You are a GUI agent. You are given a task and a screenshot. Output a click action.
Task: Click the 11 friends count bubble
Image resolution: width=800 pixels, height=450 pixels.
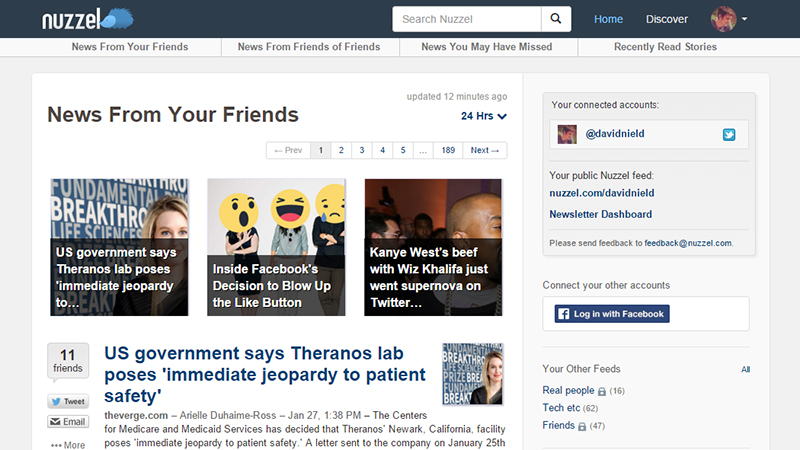point(68,361)
